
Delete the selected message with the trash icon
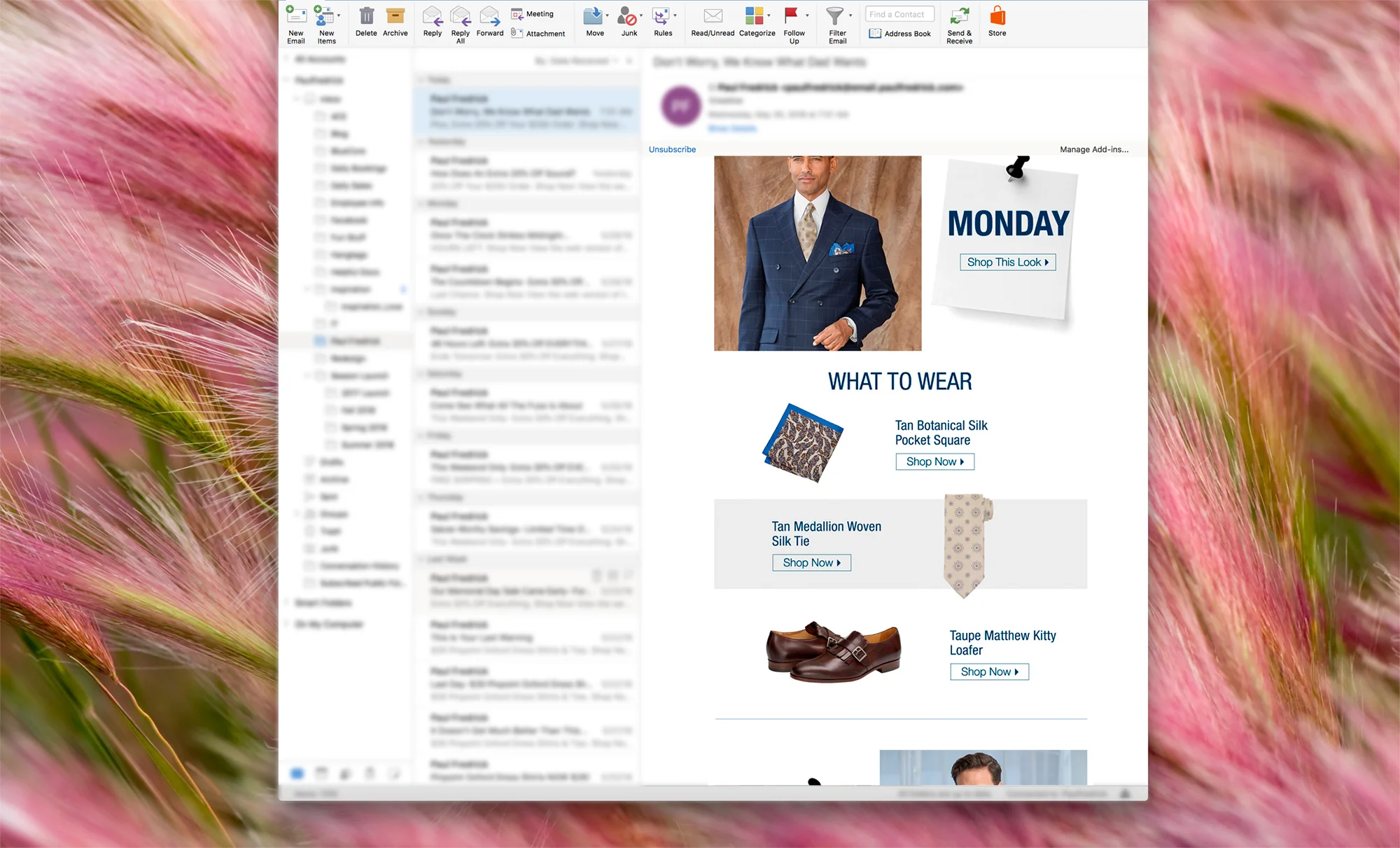pos(366,15)
